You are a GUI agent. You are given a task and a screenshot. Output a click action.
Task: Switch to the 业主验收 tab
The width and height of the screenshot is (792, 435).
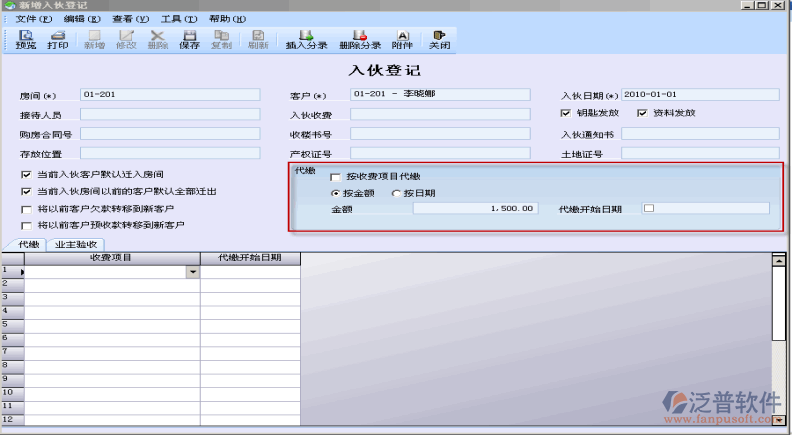tap(77, 244)
